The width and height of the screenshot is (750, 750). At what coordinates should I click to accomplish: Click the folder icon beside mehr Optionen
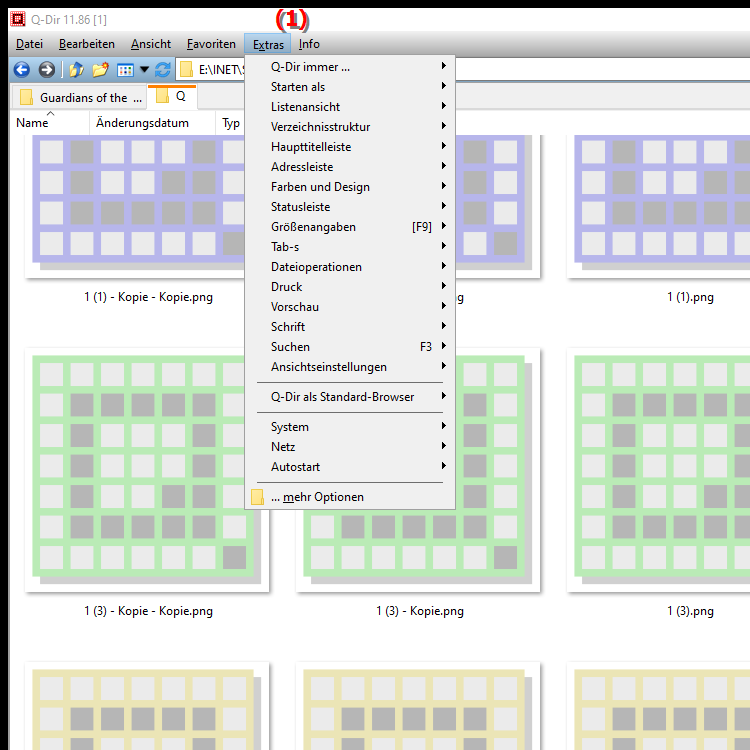(x=257, y=497)
